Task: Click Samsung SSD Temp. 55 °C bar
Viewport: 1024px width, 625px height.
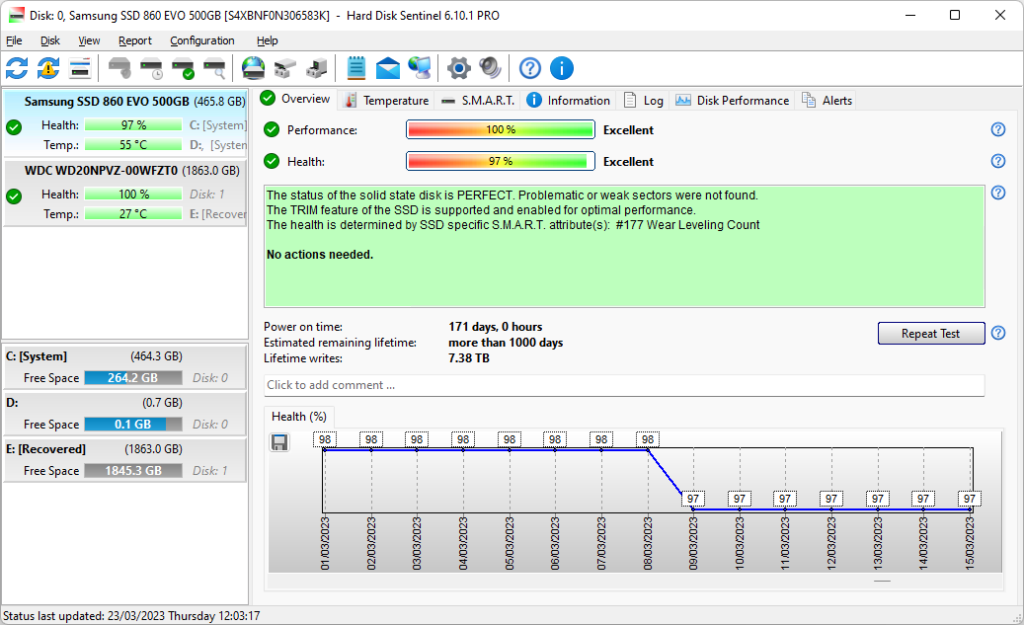Action: 133,144
